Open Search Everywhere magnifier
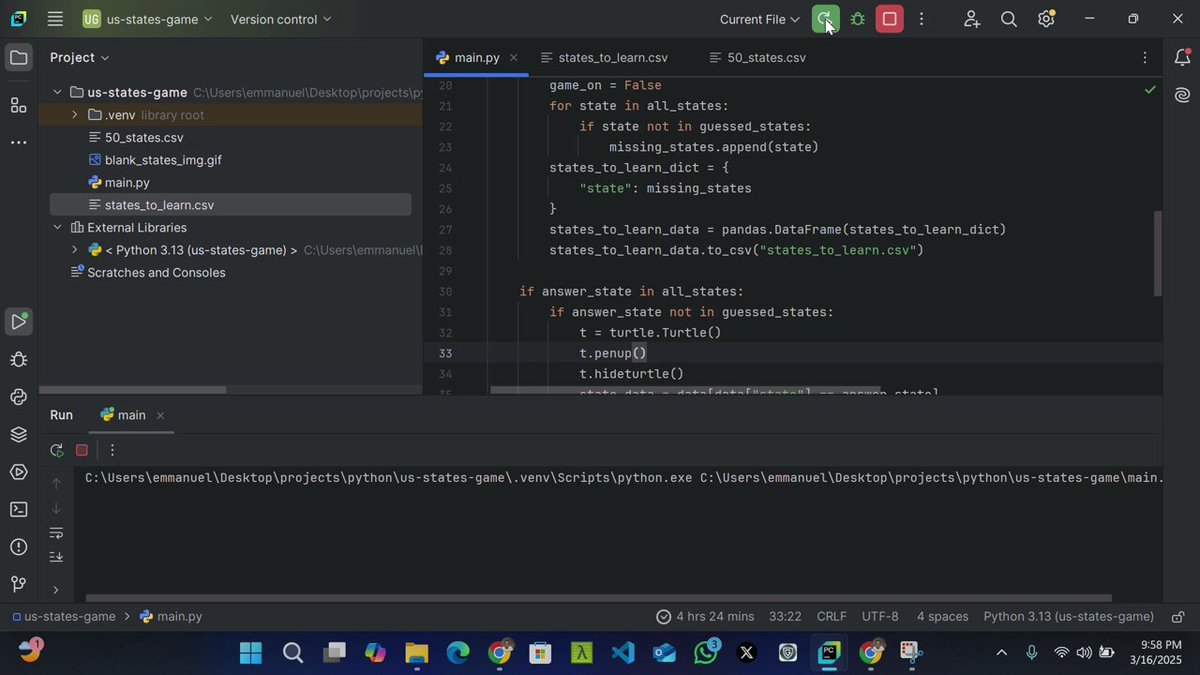 1009,19
